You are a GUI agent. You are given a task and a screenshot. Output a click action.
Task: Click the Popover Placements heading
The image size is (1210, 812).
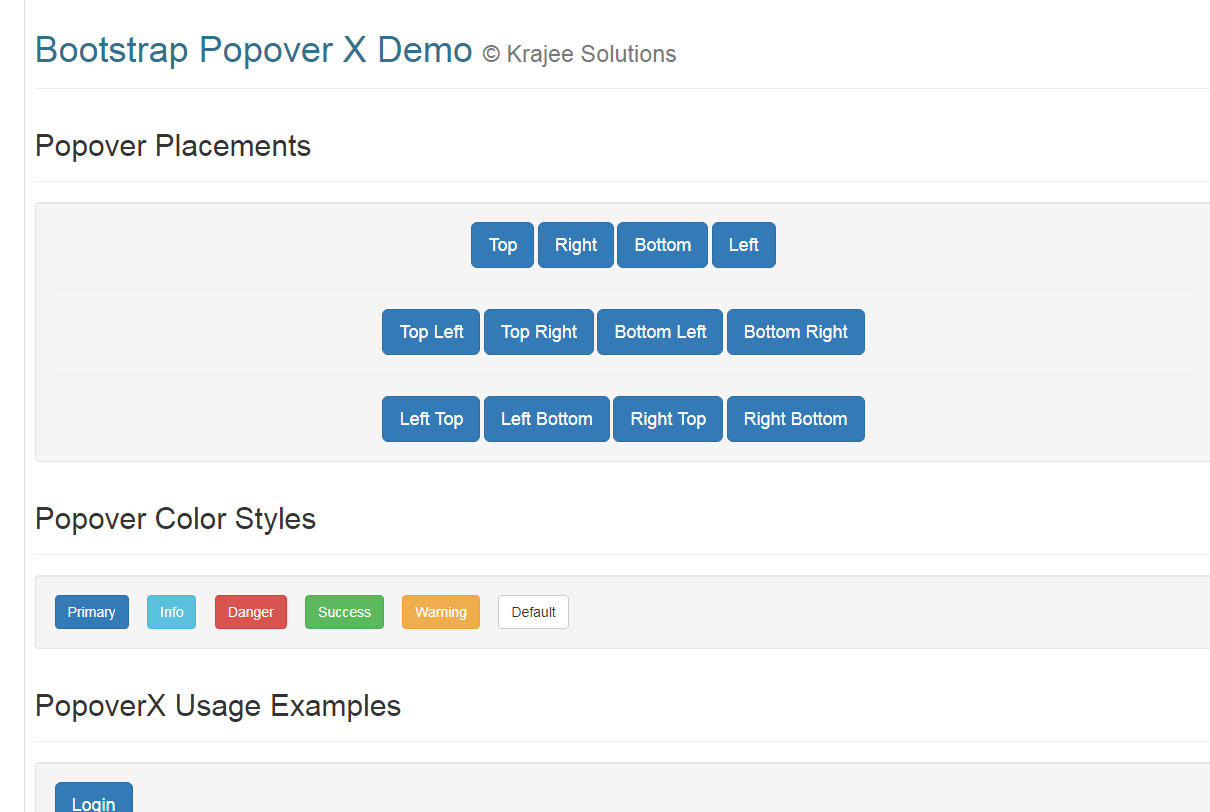(173, 146)
